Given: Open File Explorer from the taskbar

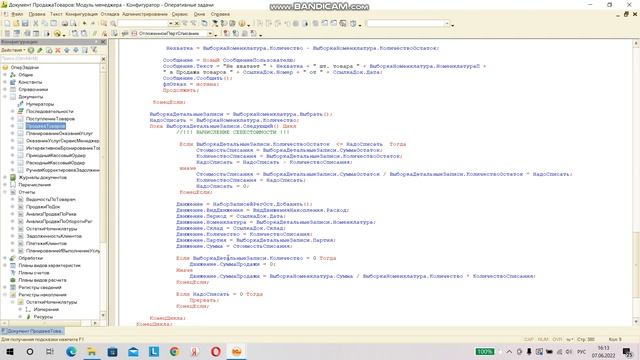Looking at the screenshot, I should 92,351.
